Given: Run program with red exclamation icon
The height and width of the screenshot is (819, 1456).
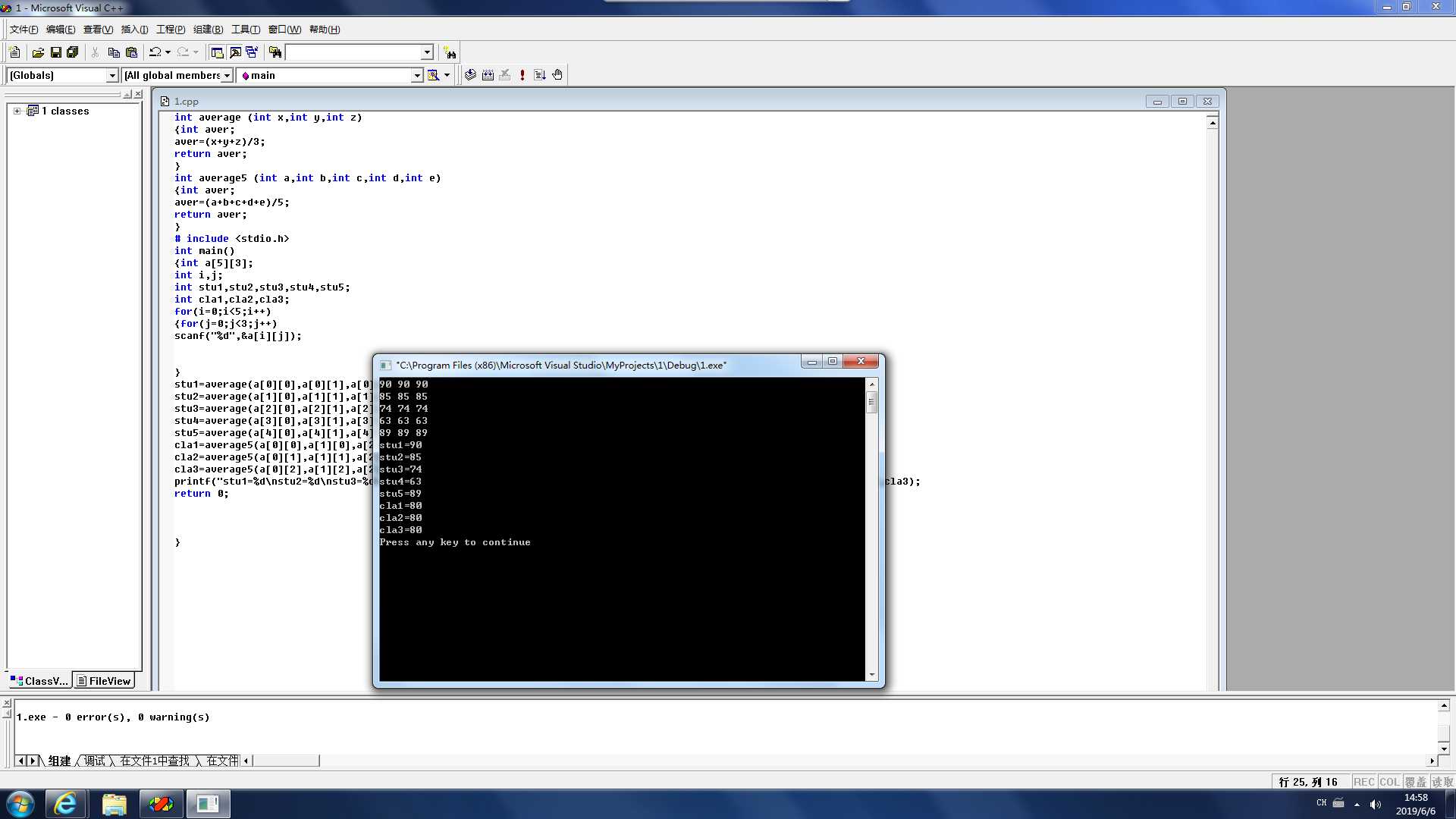Looking at the screenshot, I should point(522,75).
